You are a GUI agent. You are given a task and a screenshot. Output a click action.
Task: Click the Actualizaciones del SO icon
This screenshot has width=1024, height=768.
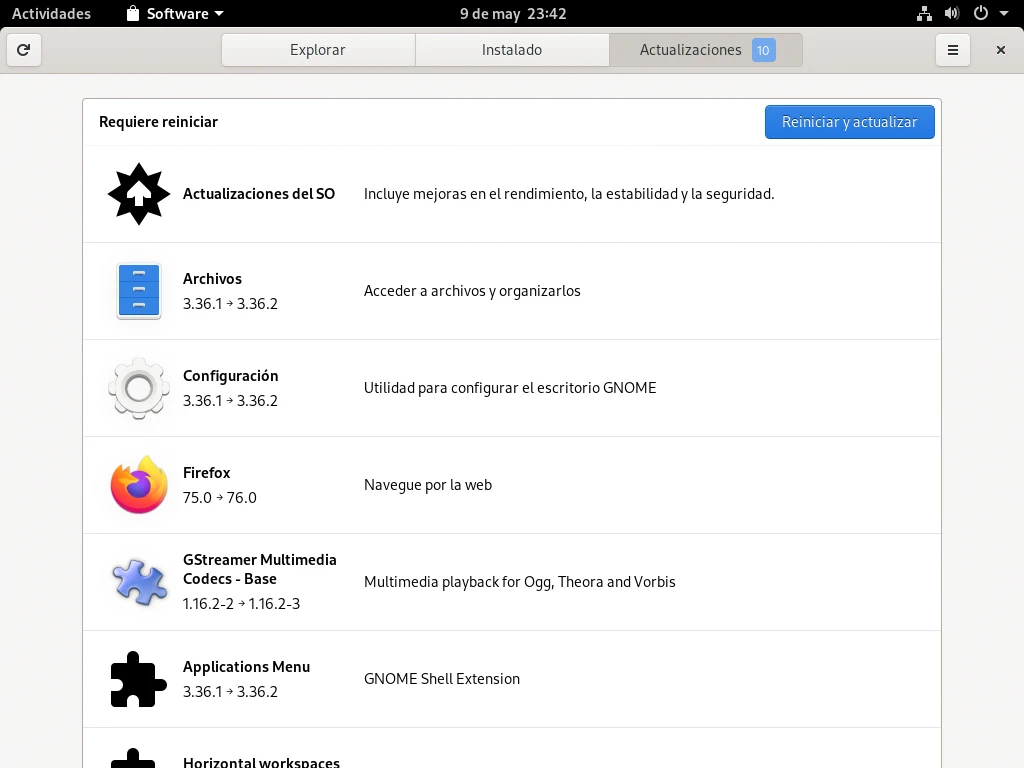click(x=139, y=194)
